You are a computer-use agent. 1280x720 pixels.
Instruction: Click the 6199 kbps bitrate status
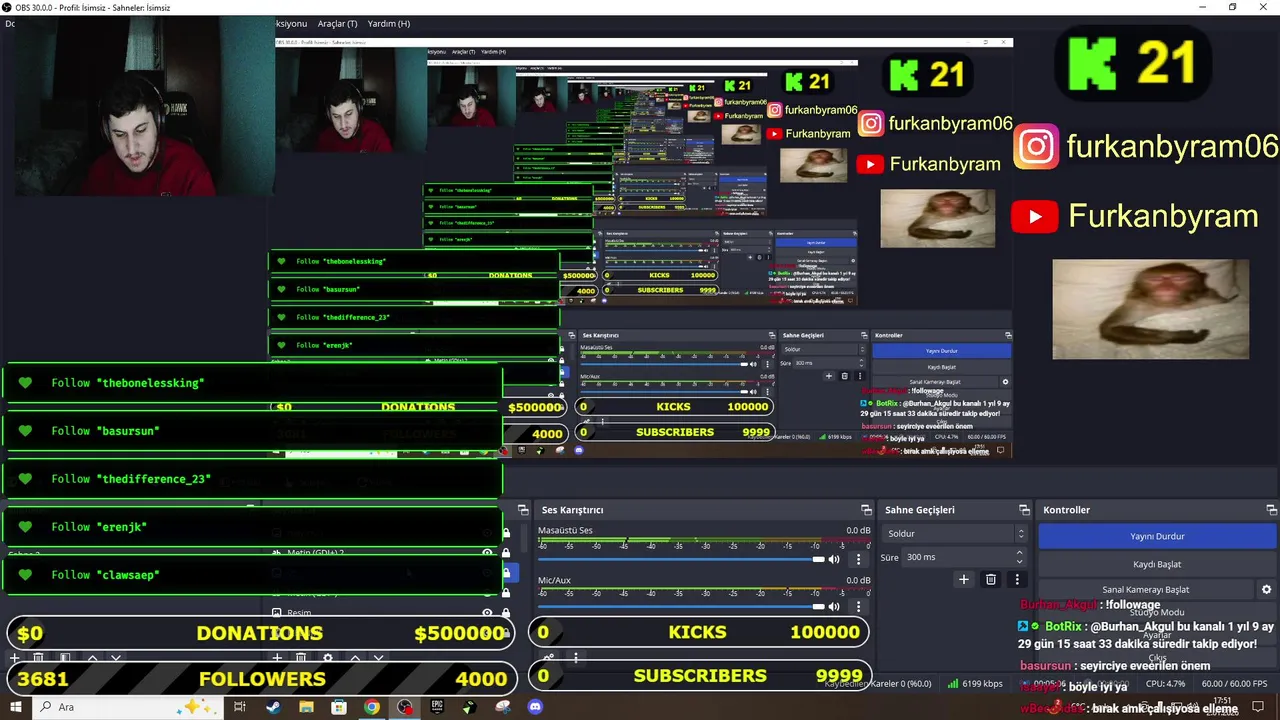click(982, 684)
